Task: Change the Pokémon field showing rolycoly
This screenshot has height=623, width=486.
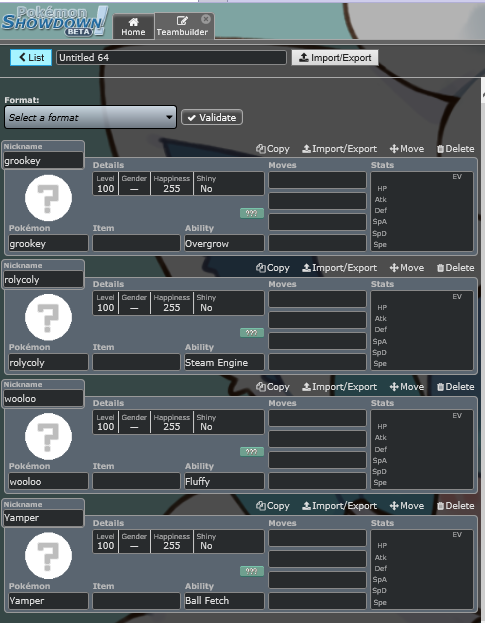Action: pos(48,362)
